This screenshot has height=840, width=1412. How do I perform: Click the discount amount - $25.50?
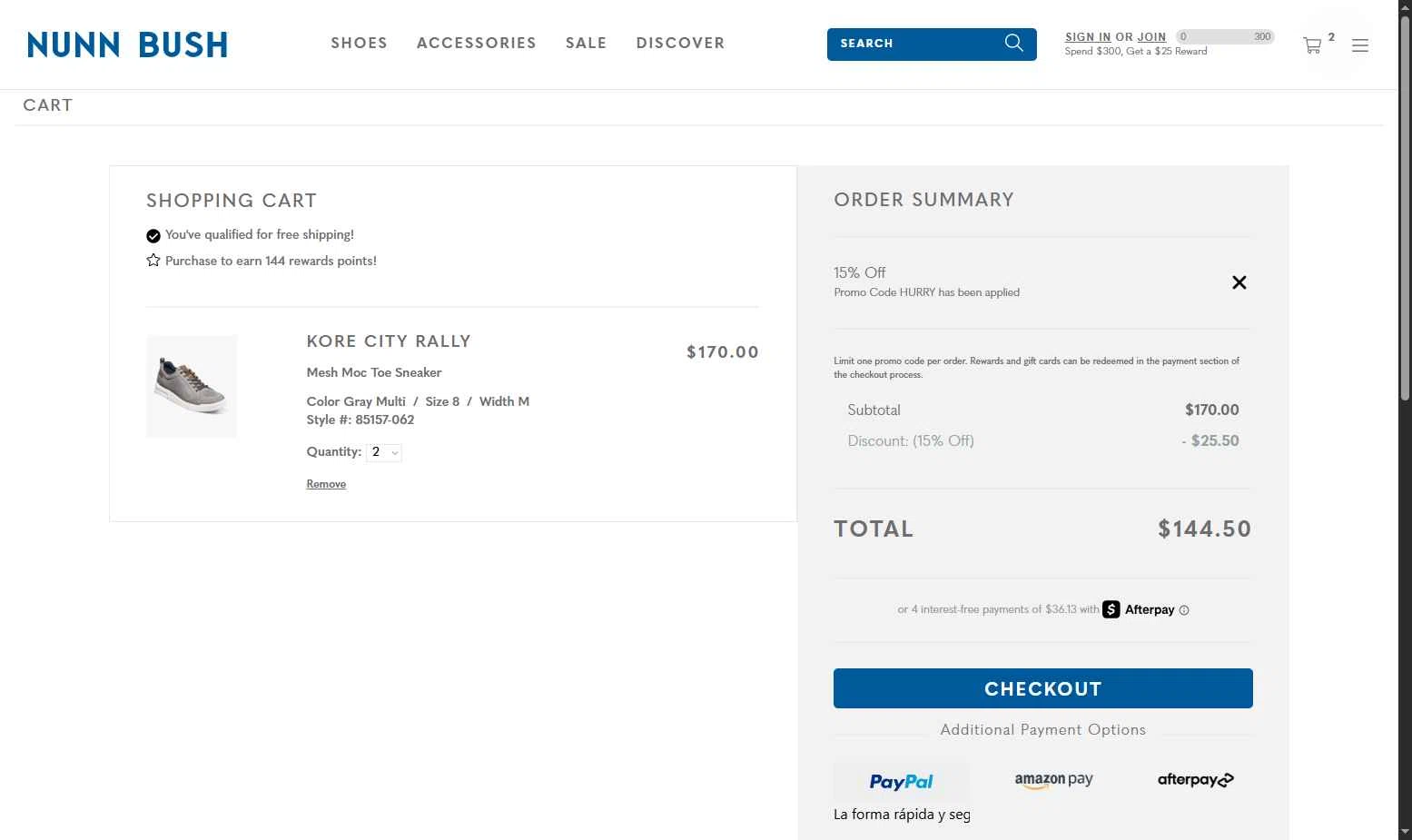click(x=1210, y=440)
